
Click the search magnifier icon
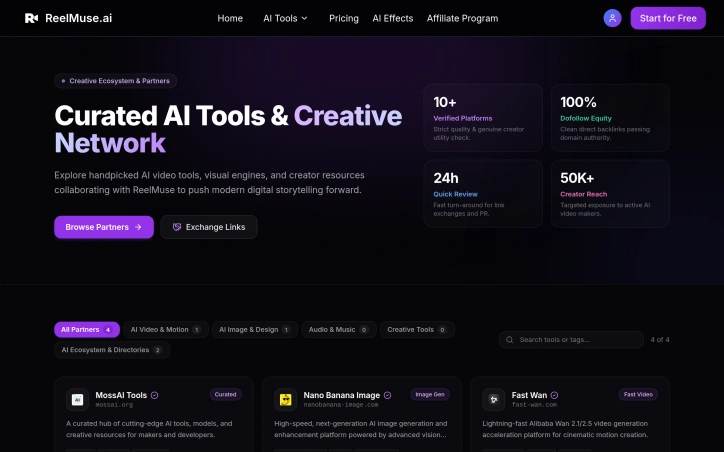pos(509,340)
